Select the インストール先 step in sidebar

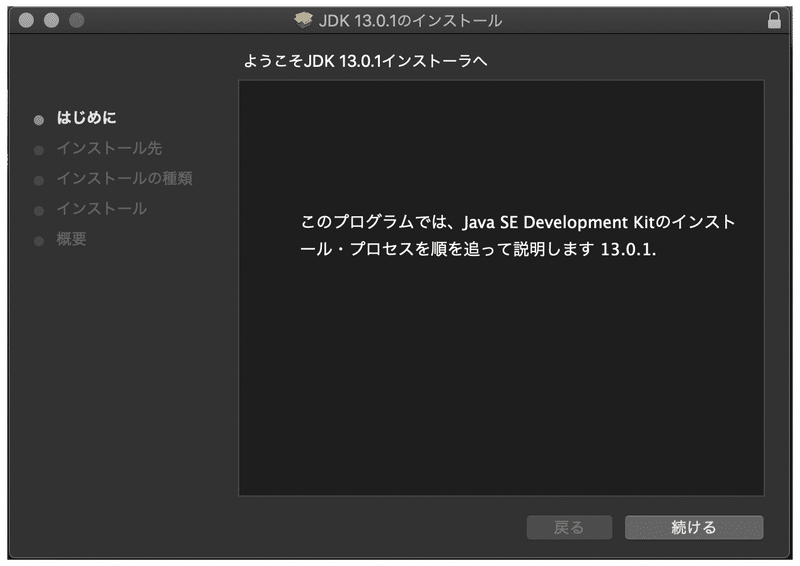109,148
